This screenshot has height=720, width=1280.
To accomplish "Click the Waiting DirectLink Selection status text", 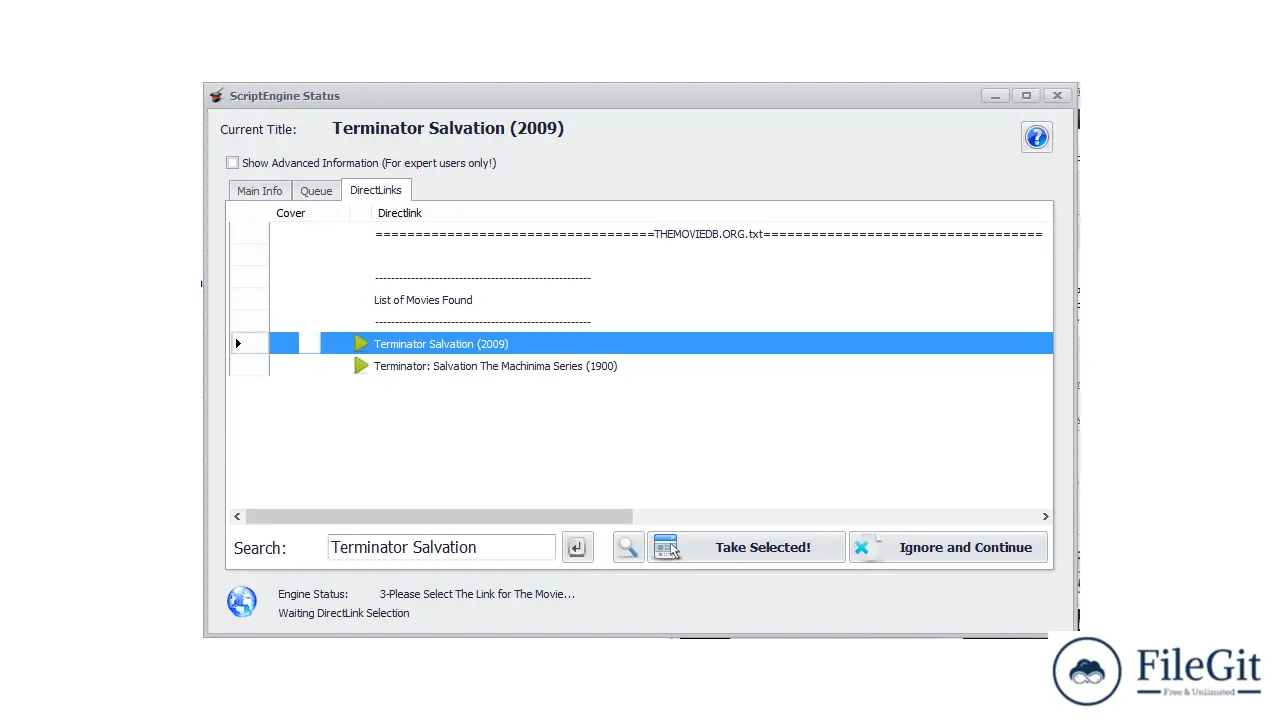I will 344,613.
